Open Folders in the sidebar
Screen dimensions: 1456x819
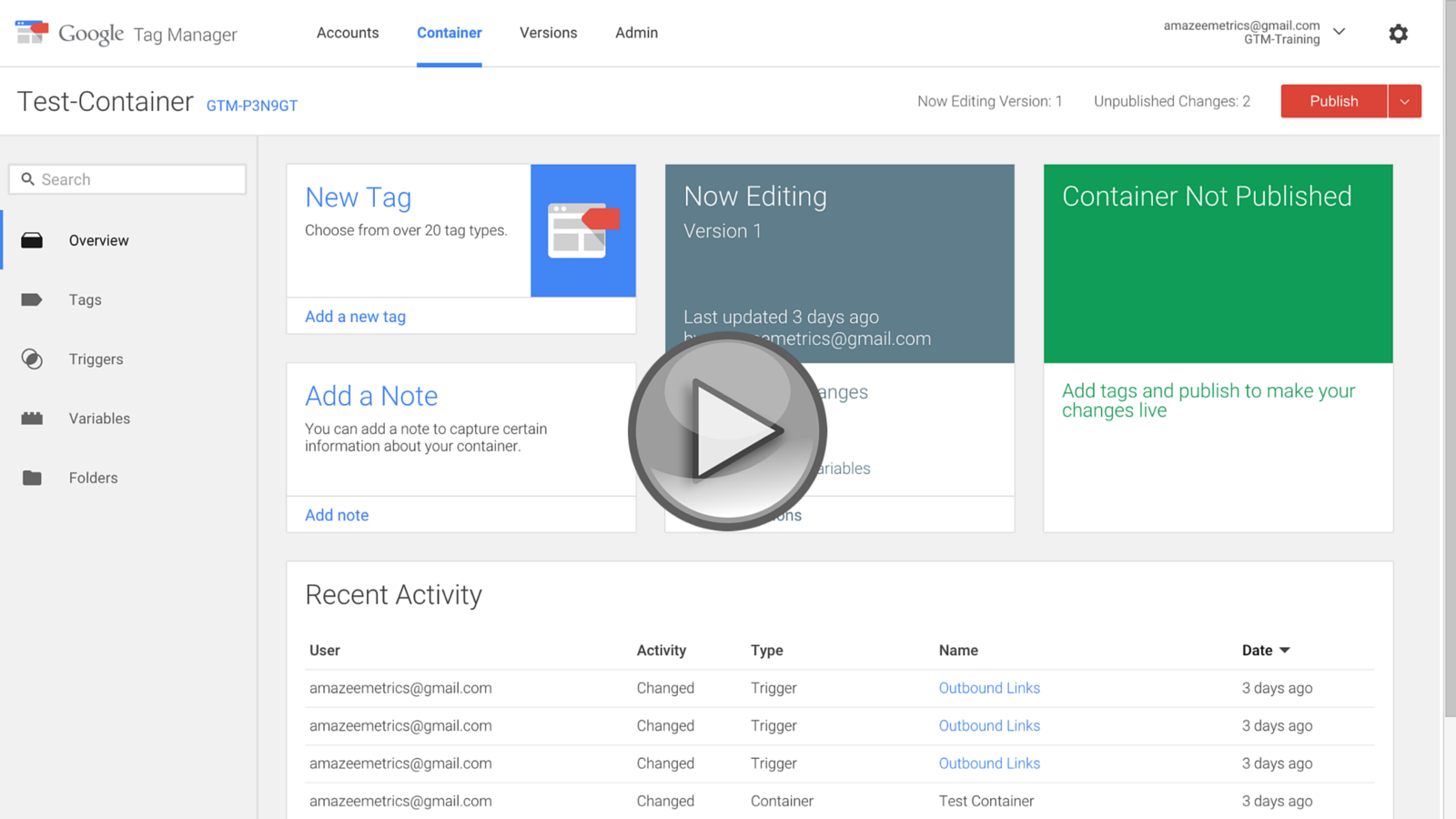coord(94,478)
